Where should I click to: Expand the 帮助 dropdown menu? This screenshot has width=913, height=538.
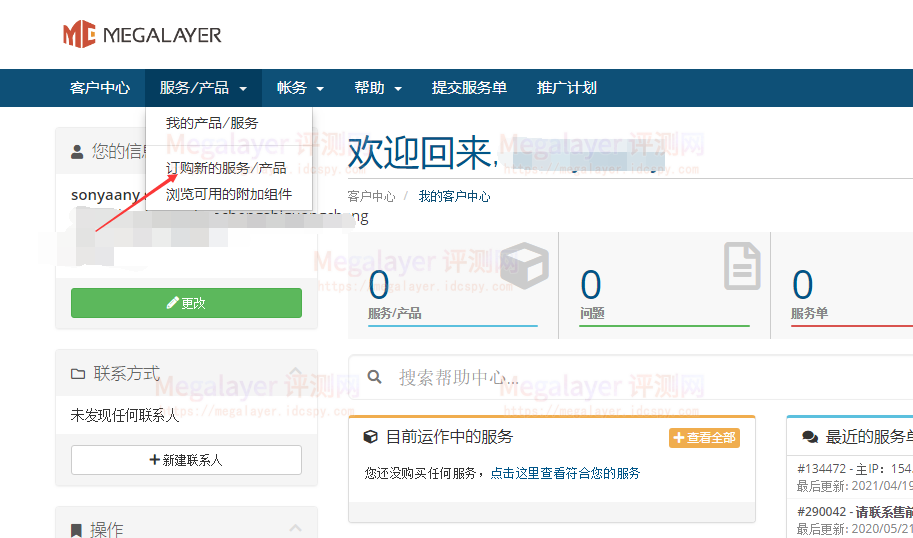pyautogui.click(x=378, y=88)
